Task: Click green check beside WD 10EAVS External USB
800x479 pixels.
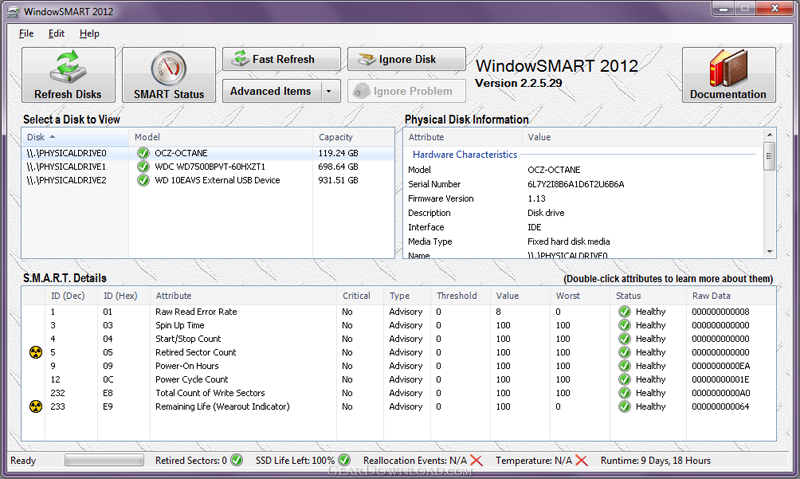Action: pos(143,180)
